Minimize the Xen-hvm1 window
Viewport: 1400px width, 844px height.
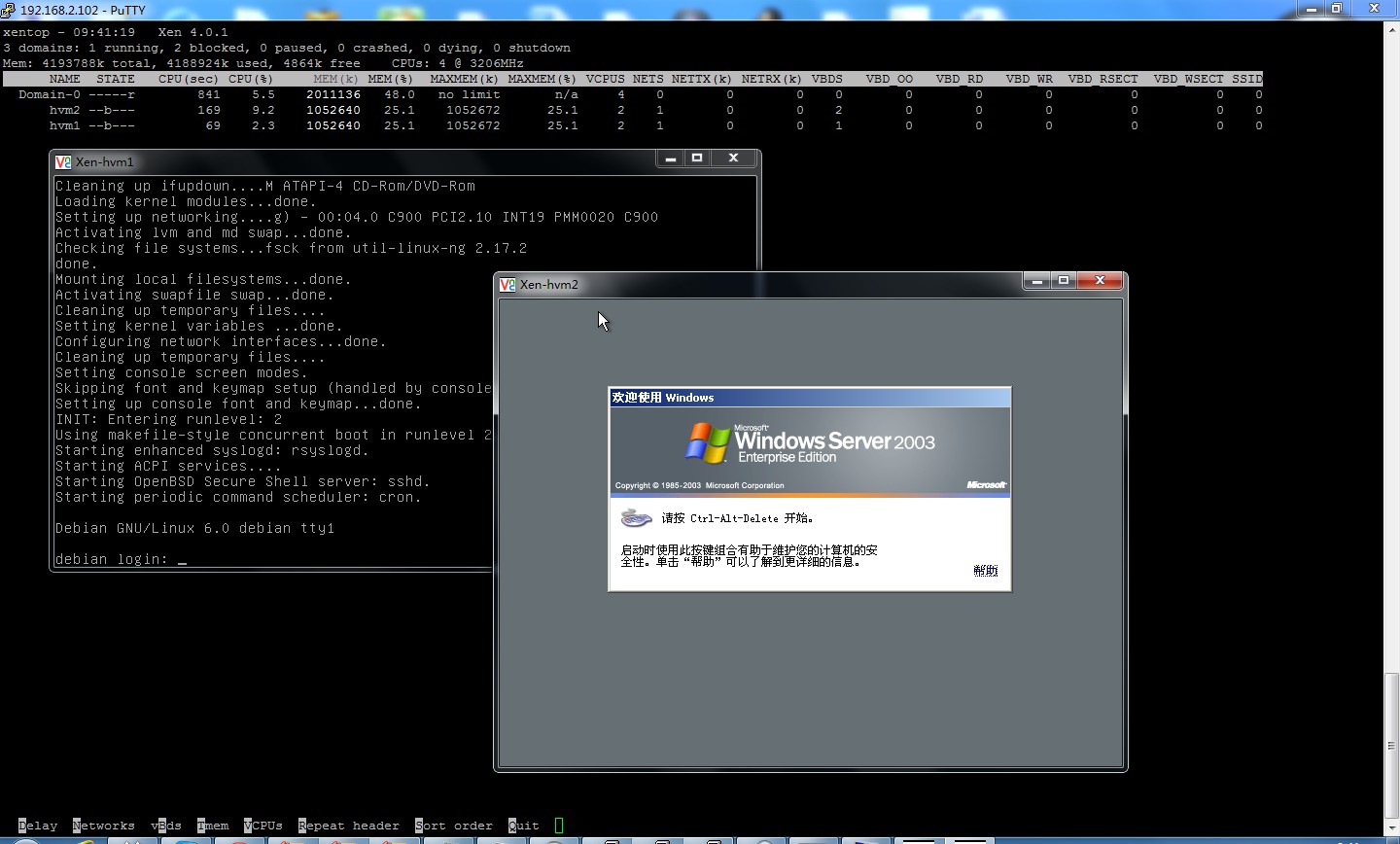tap(670, 158)
